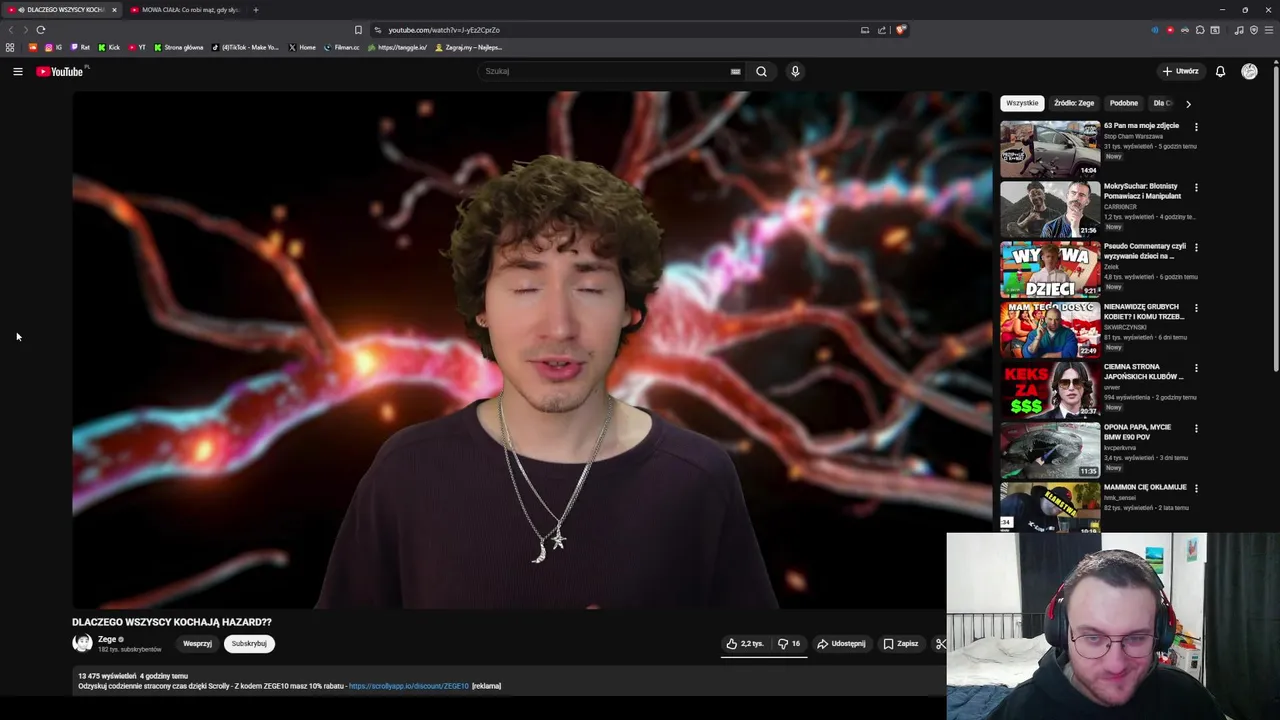Open the clip scissors action
1280x720 pixels.
[x=940, y=644]
